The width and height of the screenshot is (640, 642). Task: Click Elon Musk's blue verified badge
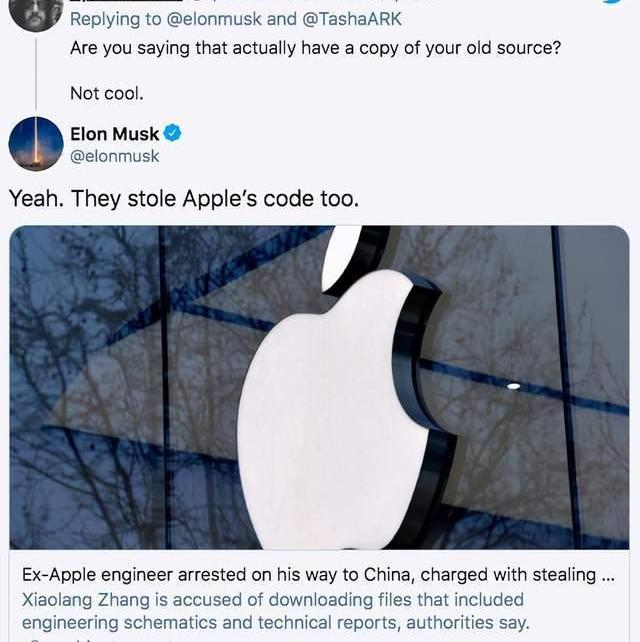(172, 133)
